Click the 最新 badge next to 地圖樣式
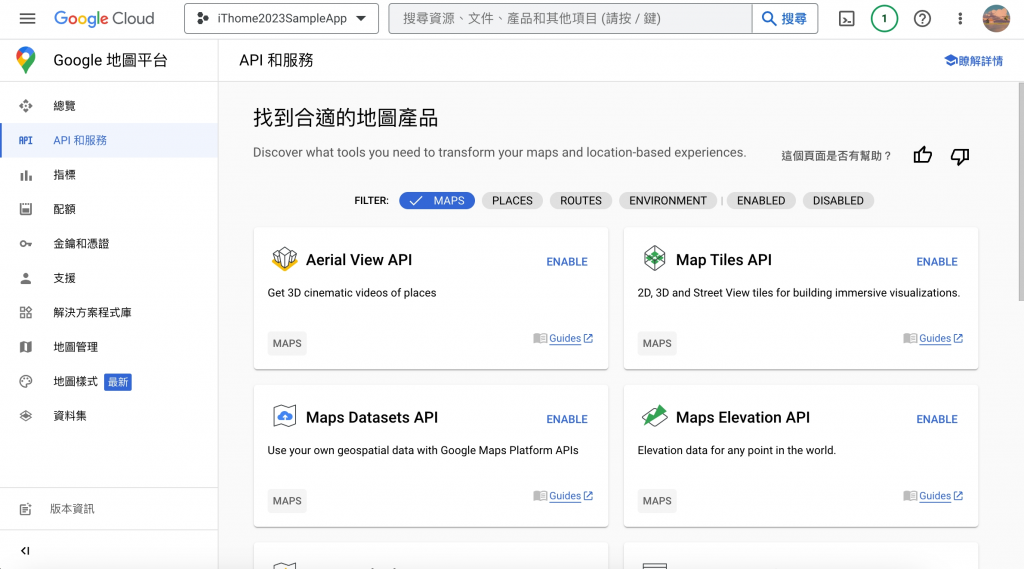1024x569 pixels. [x=118, y=382]
